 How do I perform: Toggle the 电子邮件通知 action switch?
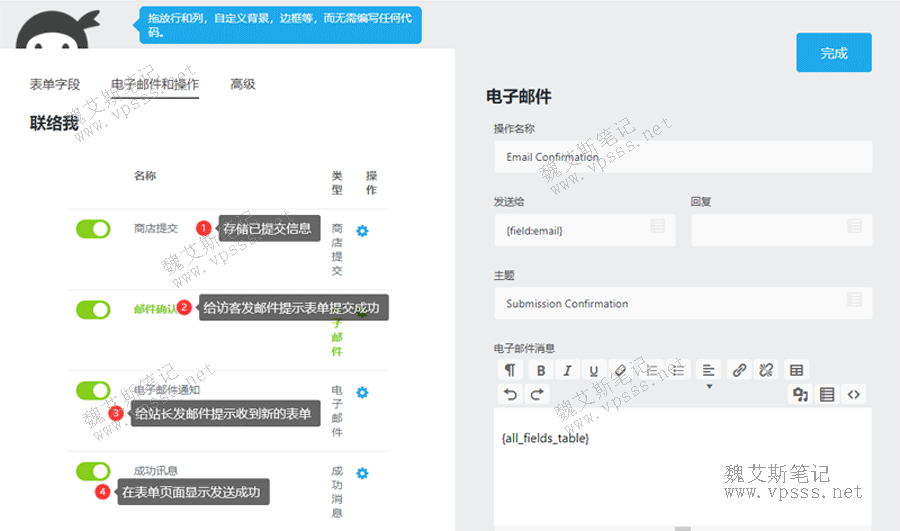tap(93, 391)
